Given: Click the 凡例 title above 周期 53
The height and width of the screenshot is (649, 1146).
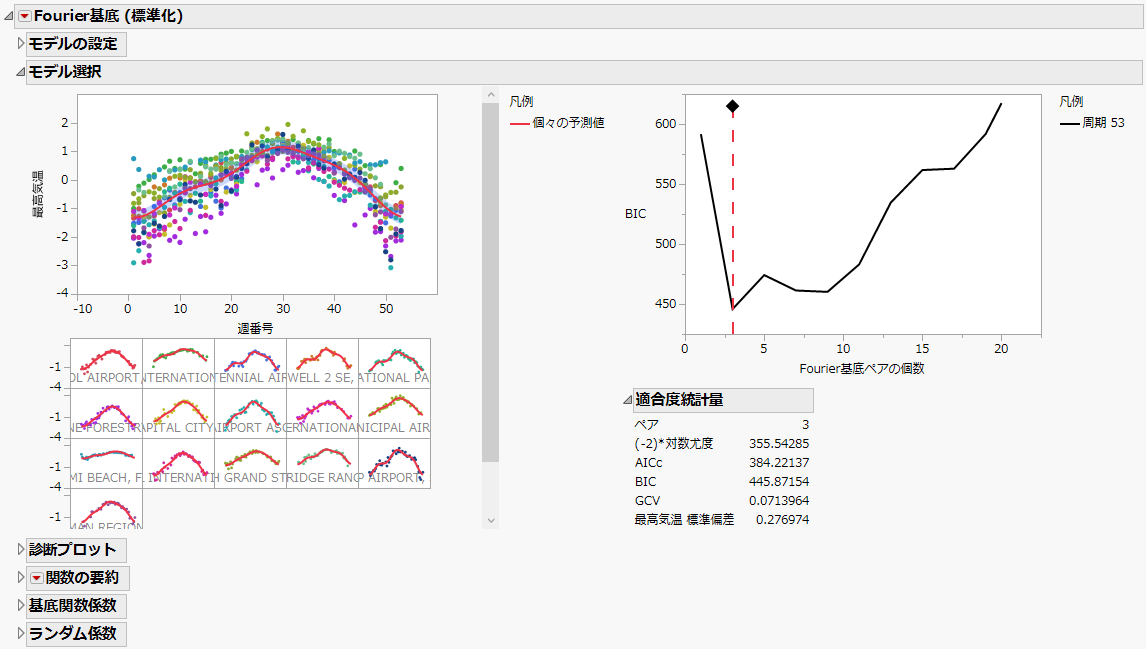Looking at the screenshot, I should (x=1071, y=102).
